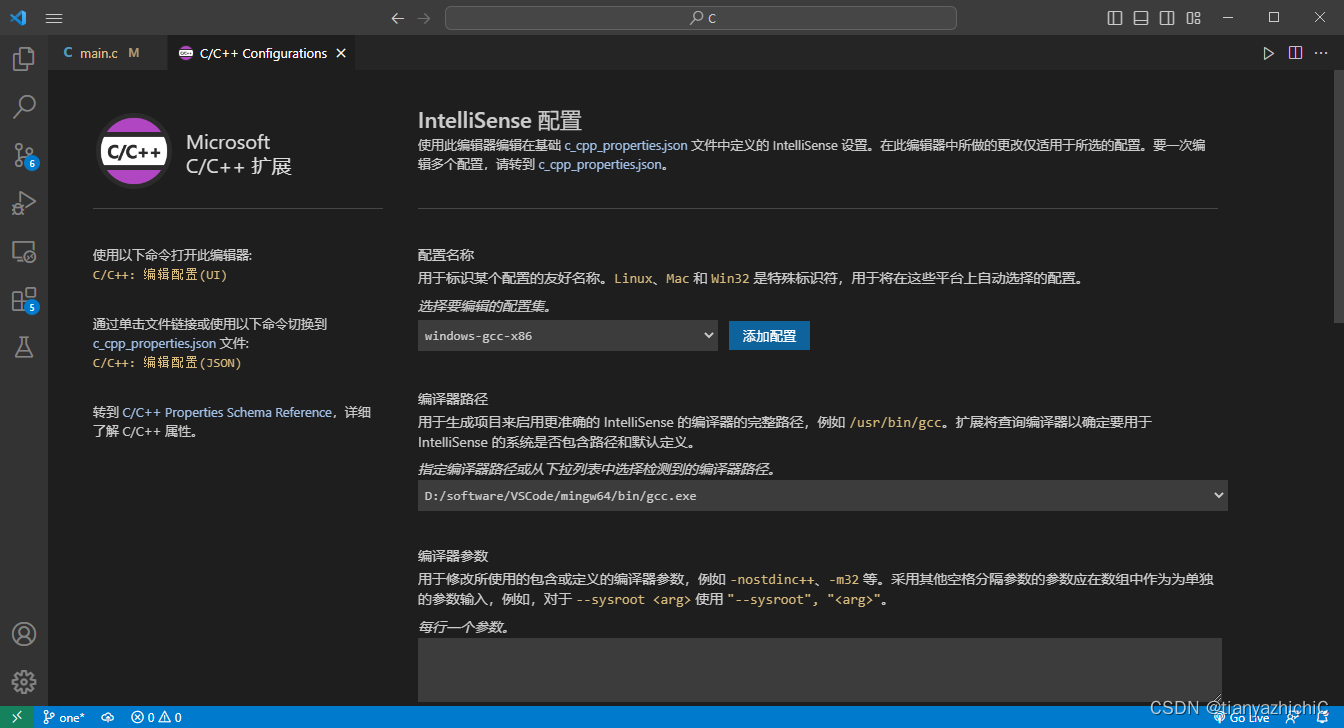Open the C/C++ Properties Schema Reference link
Image resolution: width=1344 pixels, height=728 pixels.
(227, 412)
